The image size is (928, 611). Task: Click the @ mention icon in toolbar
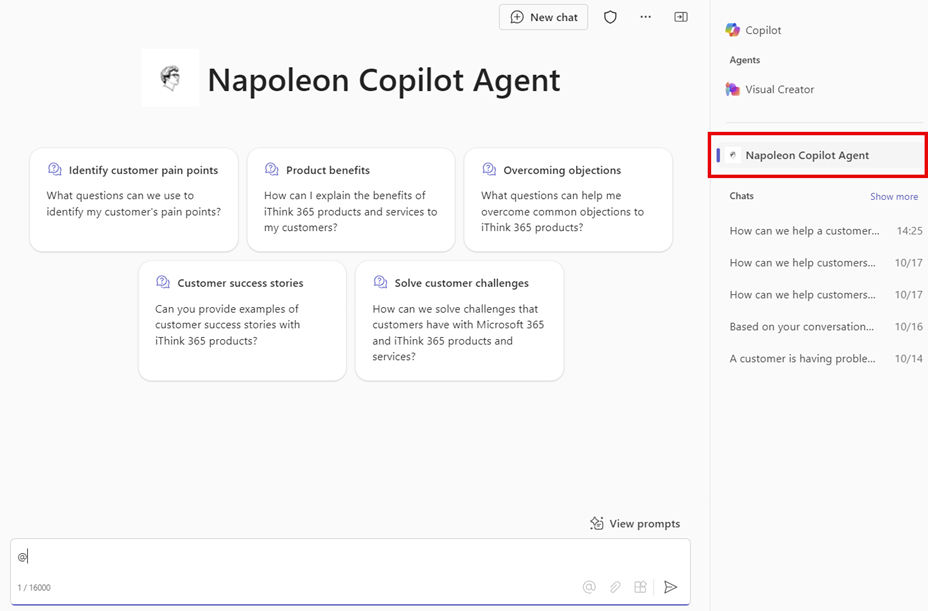point(589,587)
